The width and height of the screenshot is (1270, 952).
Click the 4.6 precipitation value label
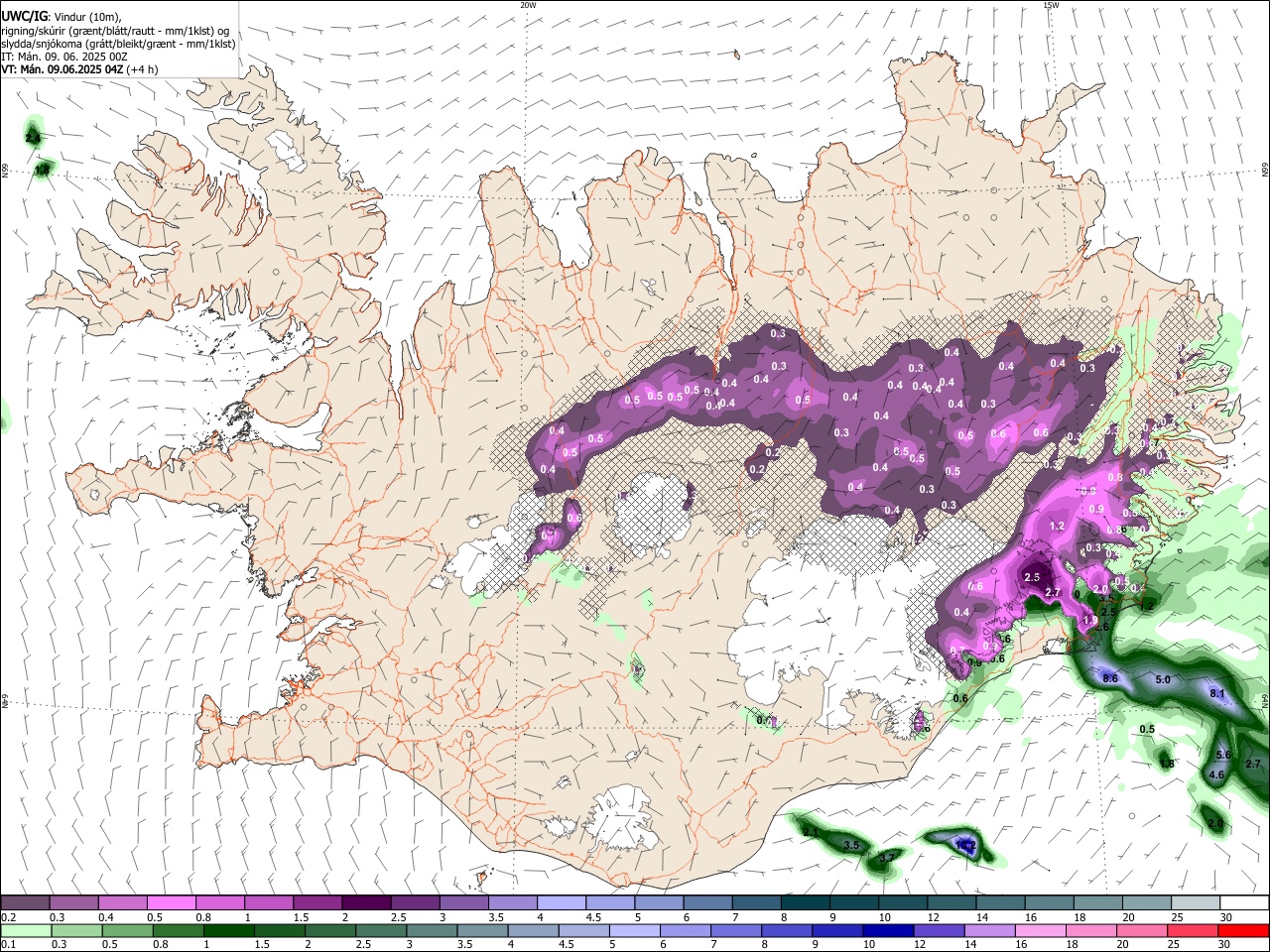(1217, 774)
